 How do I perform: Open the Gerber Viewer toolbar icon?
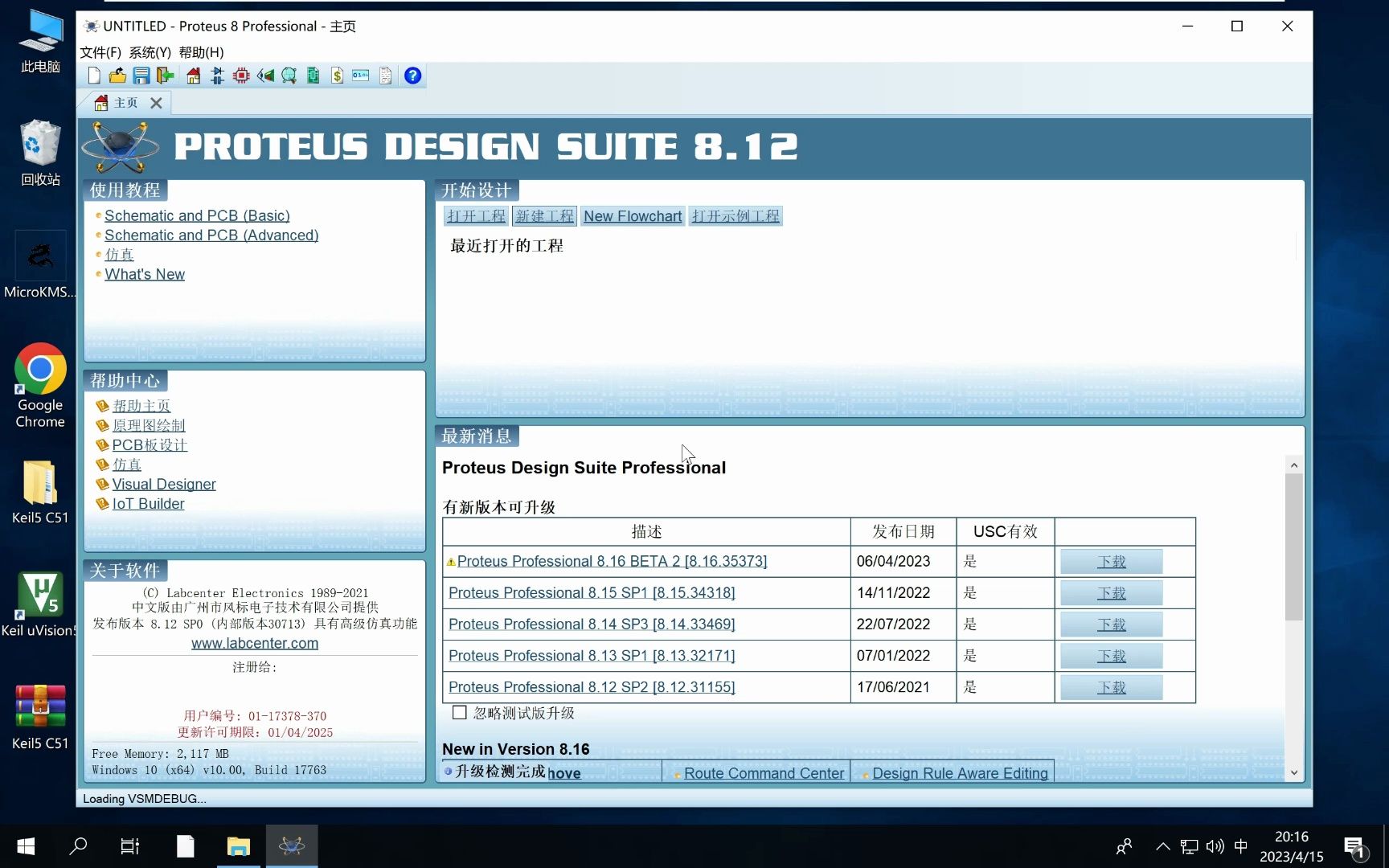pos(289,76)
